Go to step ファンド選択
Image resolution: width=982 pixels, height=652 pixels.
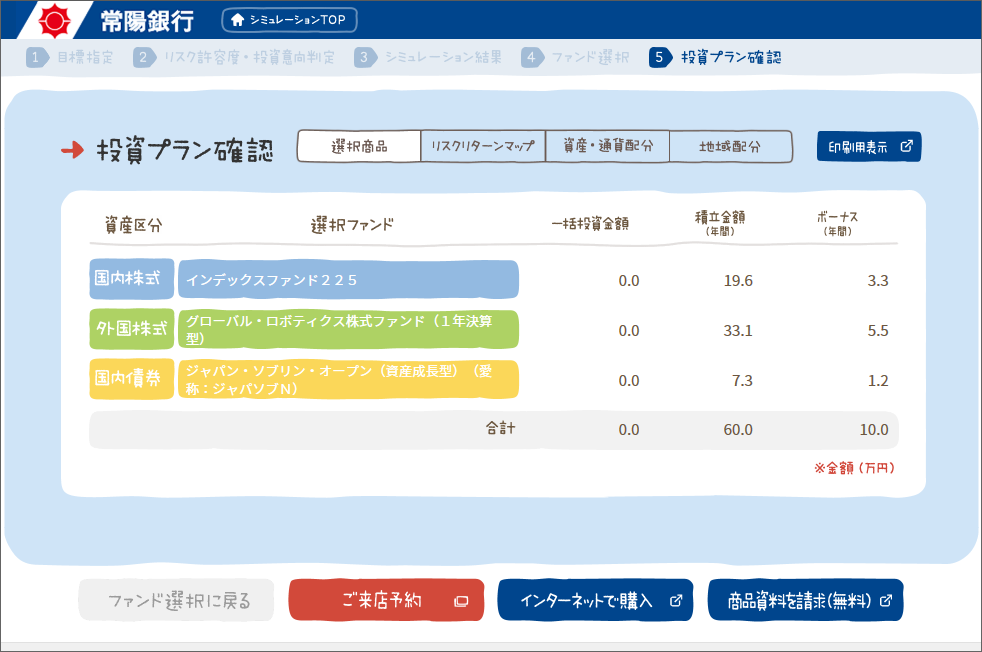pyautogui.click(x=590, y=58)
